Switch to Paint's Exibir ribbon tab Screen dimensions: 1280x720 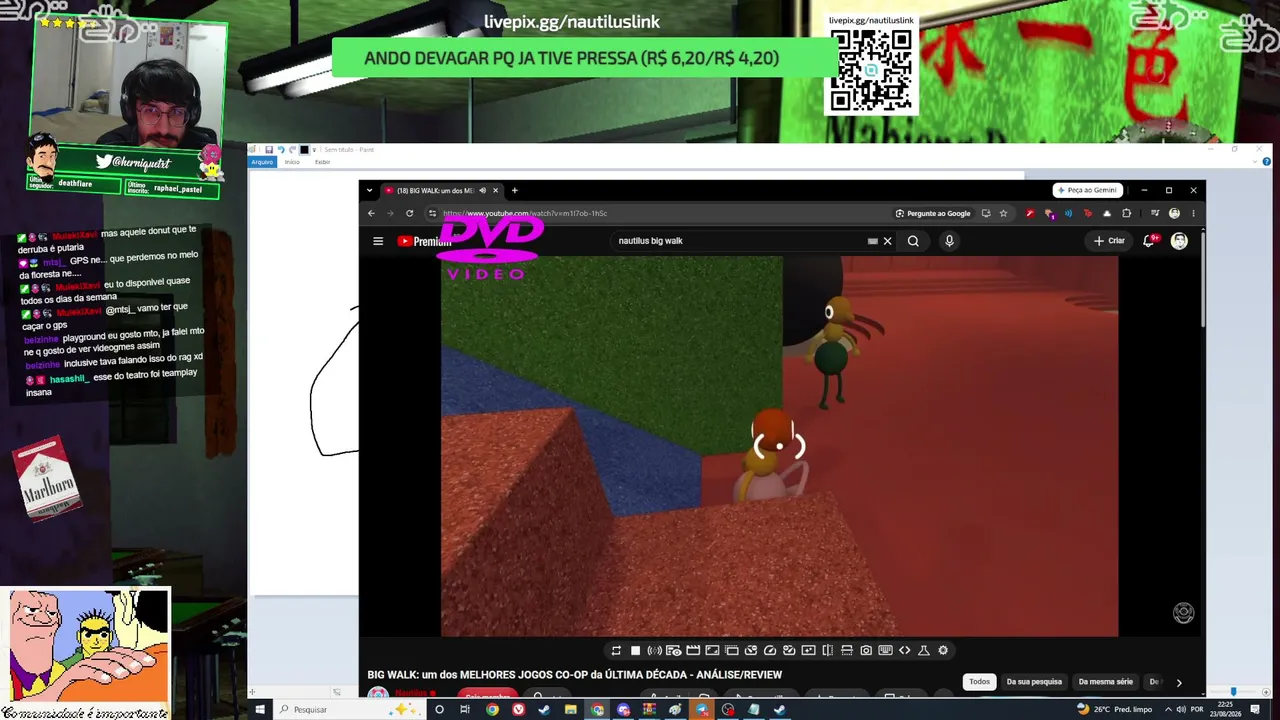322,162
